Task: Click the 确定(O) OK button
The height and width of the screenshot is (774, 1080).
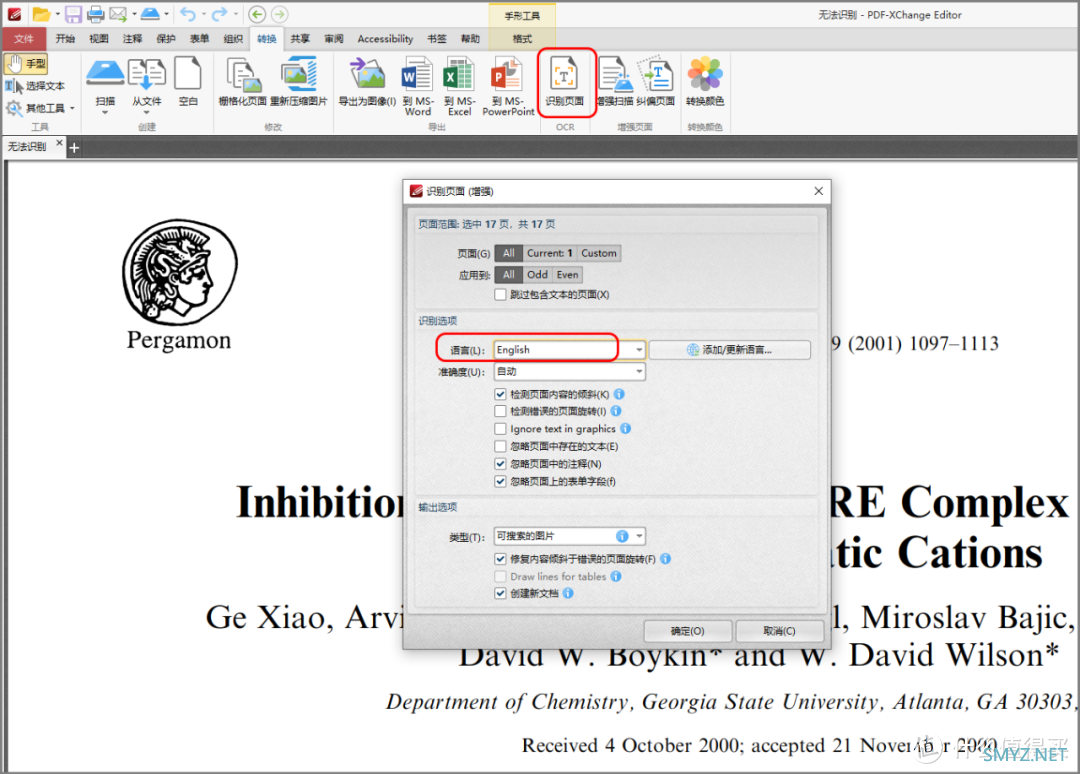Action: tap(687, 631)
